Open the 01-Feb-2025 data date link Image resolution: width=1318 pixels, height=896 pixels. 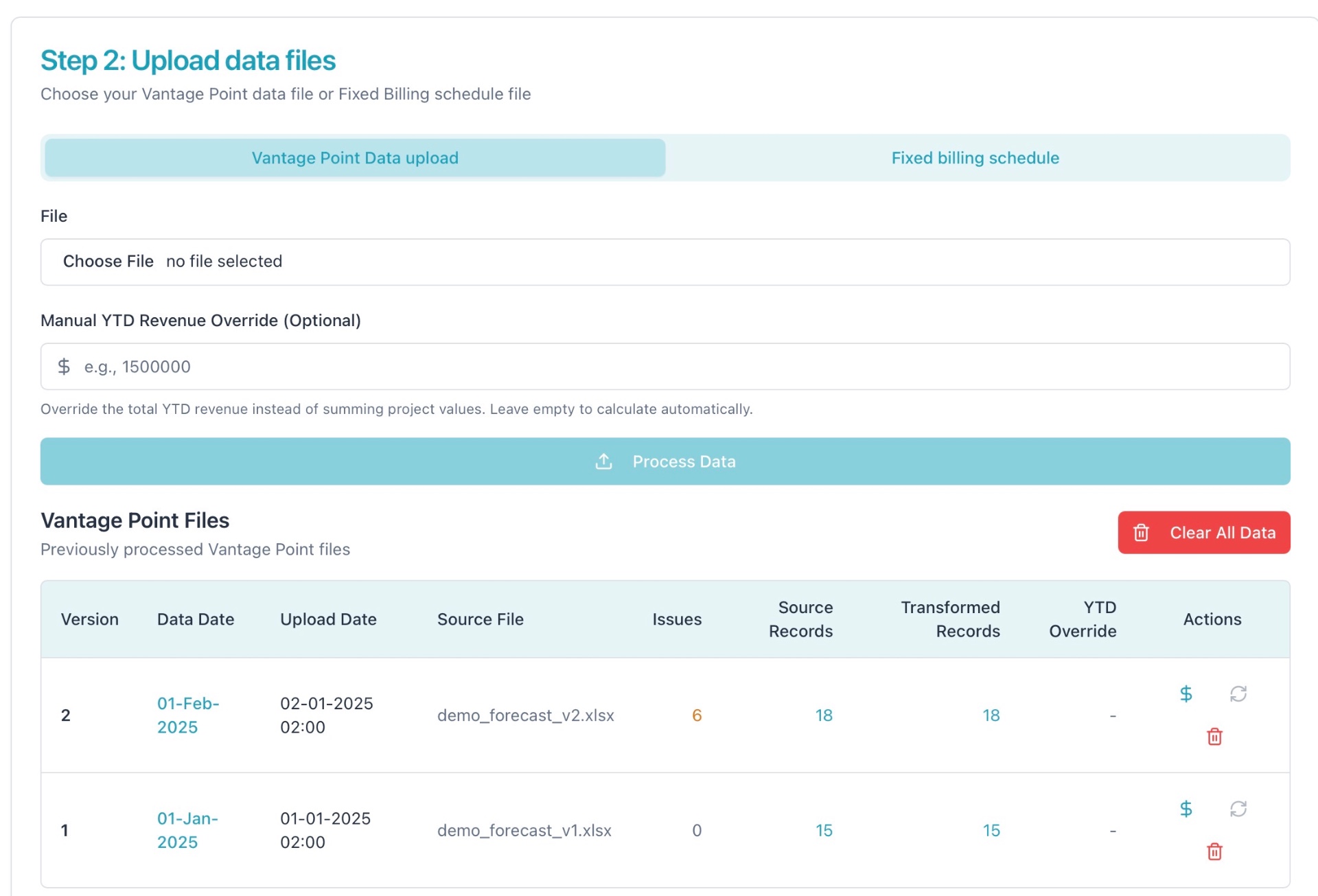point(188,715)
